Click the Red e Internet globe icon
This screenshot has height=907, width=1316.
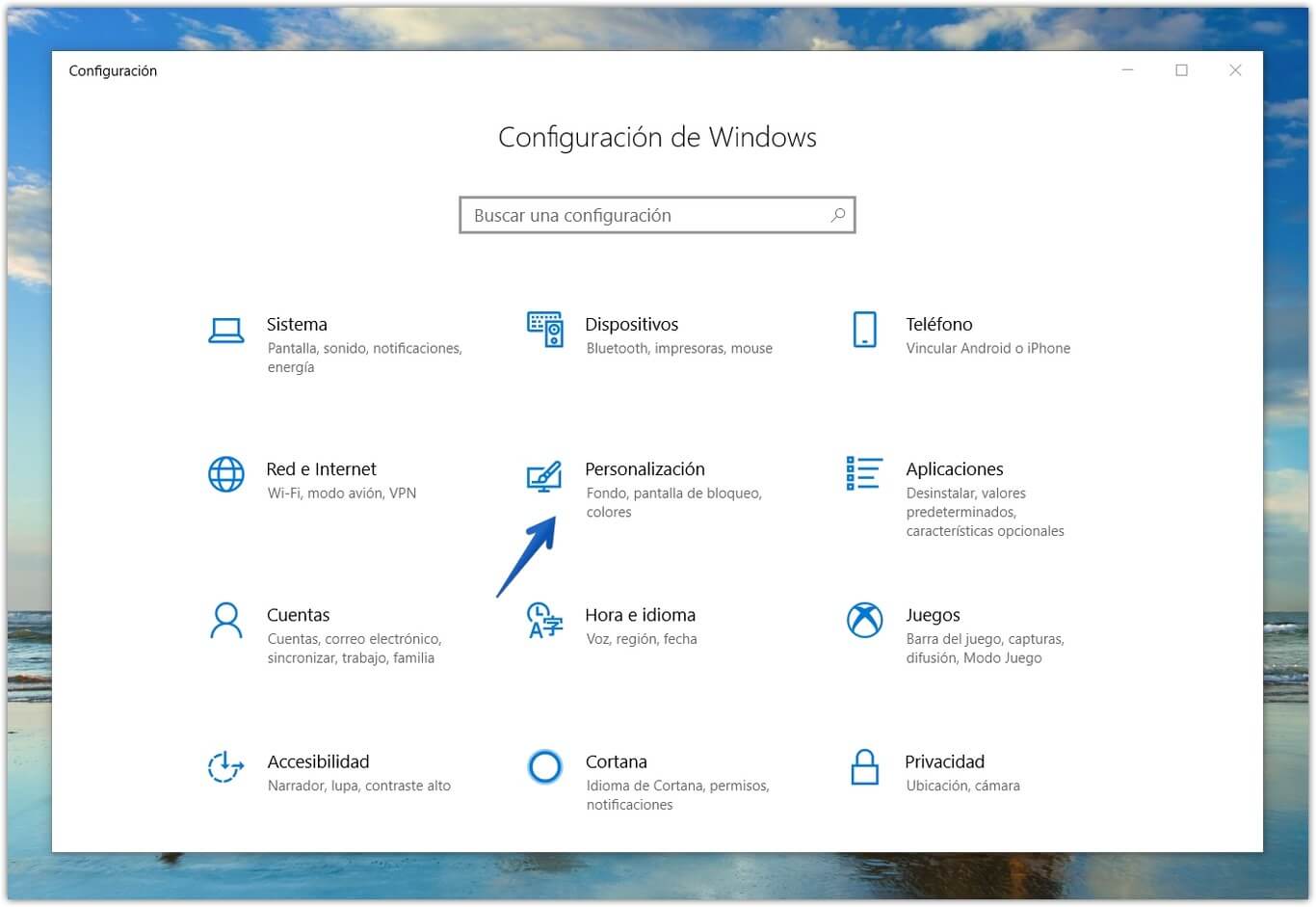226,474
